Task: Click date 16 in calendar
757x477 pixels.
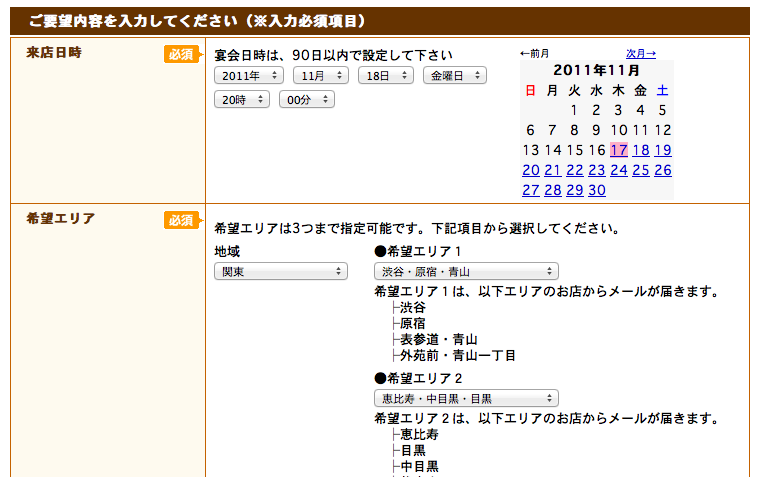Action: pyautogui.click(x=597, y=150)
